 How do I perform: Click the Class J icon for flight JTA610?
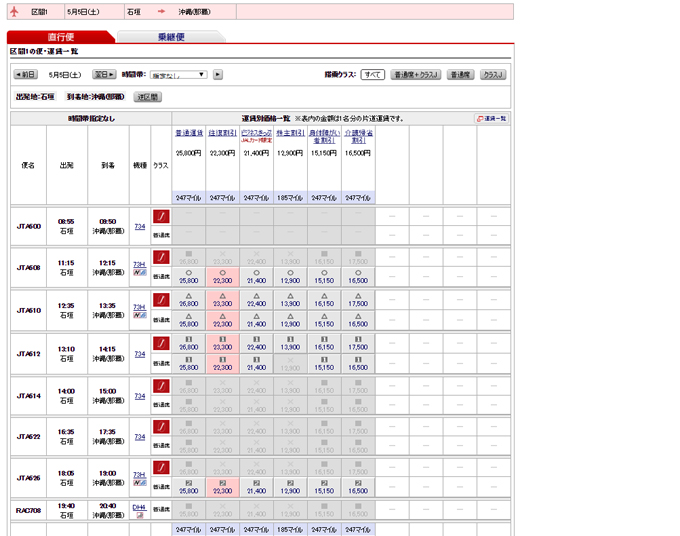(161, 300)
